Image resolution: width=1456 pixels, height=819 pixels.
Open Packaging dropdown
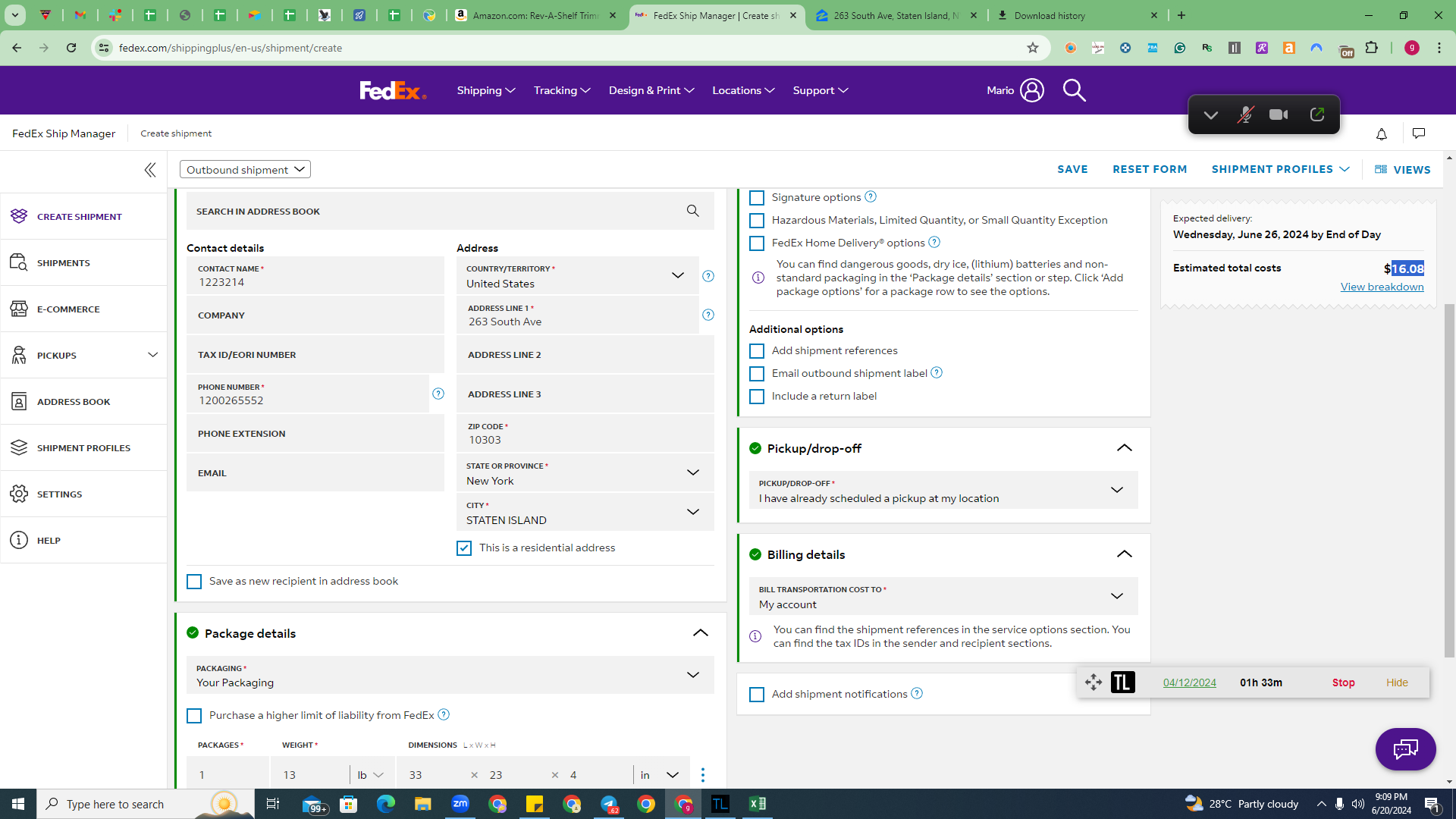click(450, 676)
